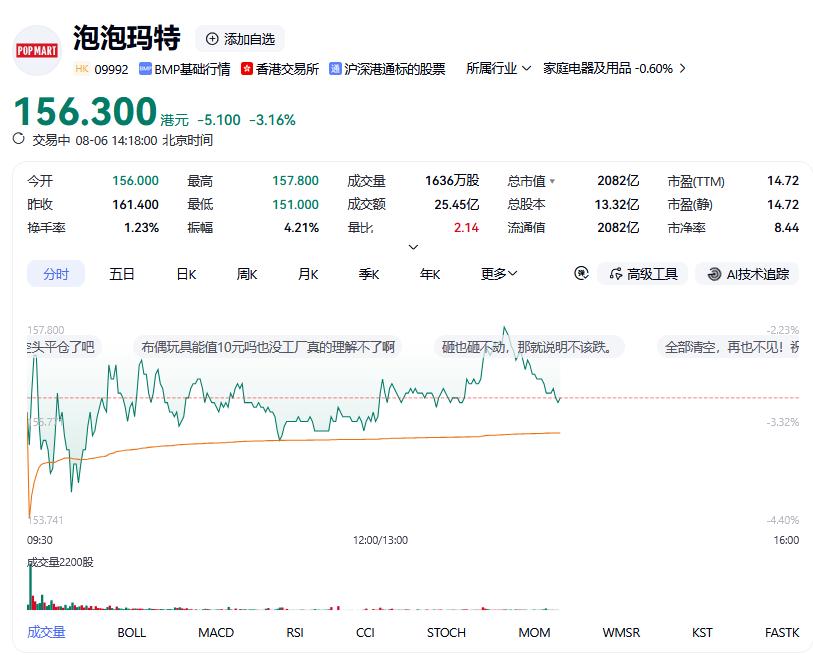The width and height of the screenshot is (813, 655).
Task: Click the 今开 value 156.000
Action: (135, 180)
